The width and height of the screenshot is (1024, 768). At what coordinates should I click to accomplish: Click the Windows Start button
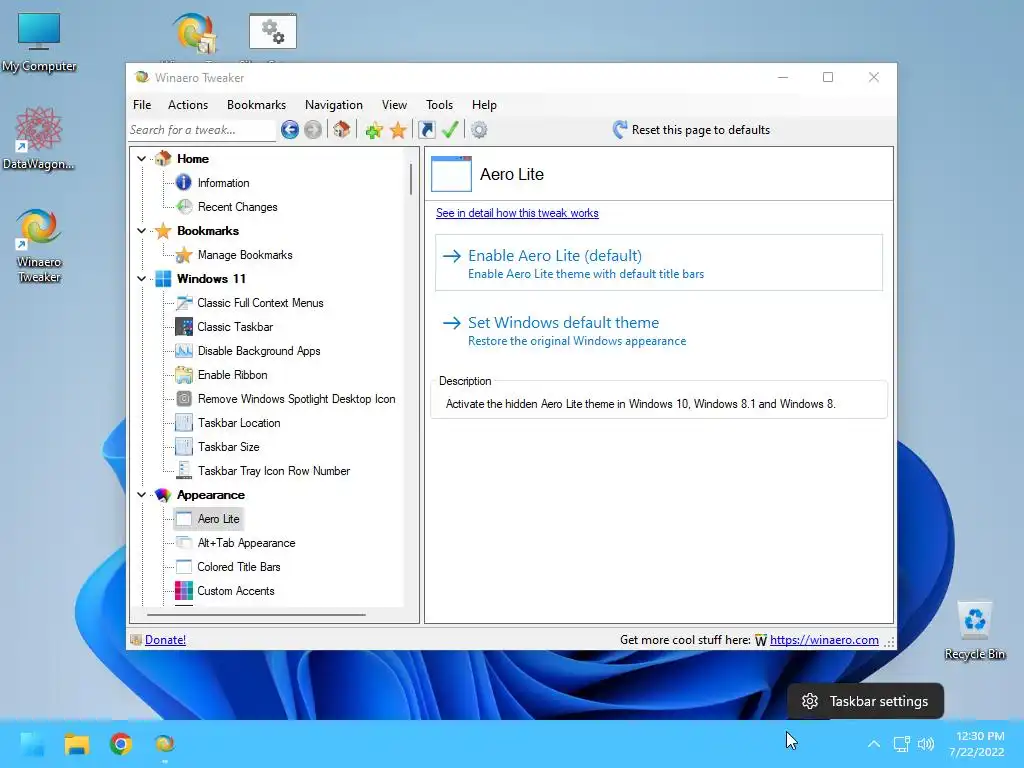(32, 744)
